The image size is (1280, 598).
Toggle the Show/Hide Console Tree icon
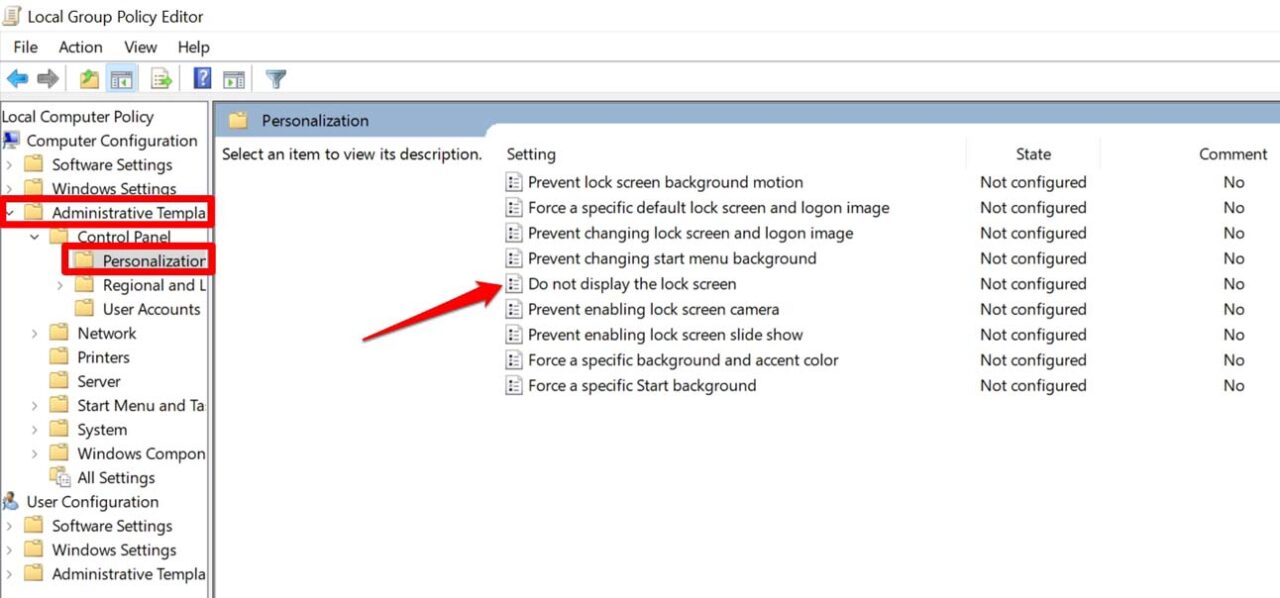coord(122,79)
